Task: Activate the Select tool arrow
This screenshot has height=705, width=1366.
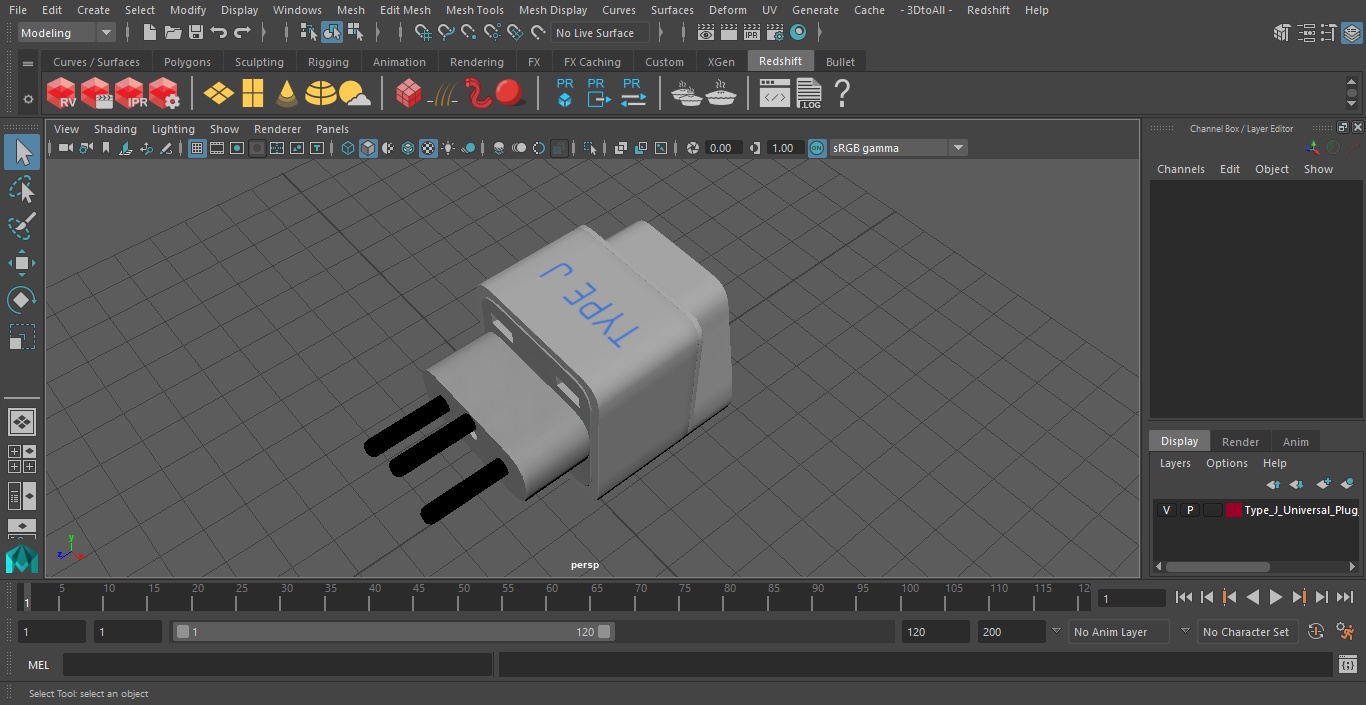Action: (22, 152)
